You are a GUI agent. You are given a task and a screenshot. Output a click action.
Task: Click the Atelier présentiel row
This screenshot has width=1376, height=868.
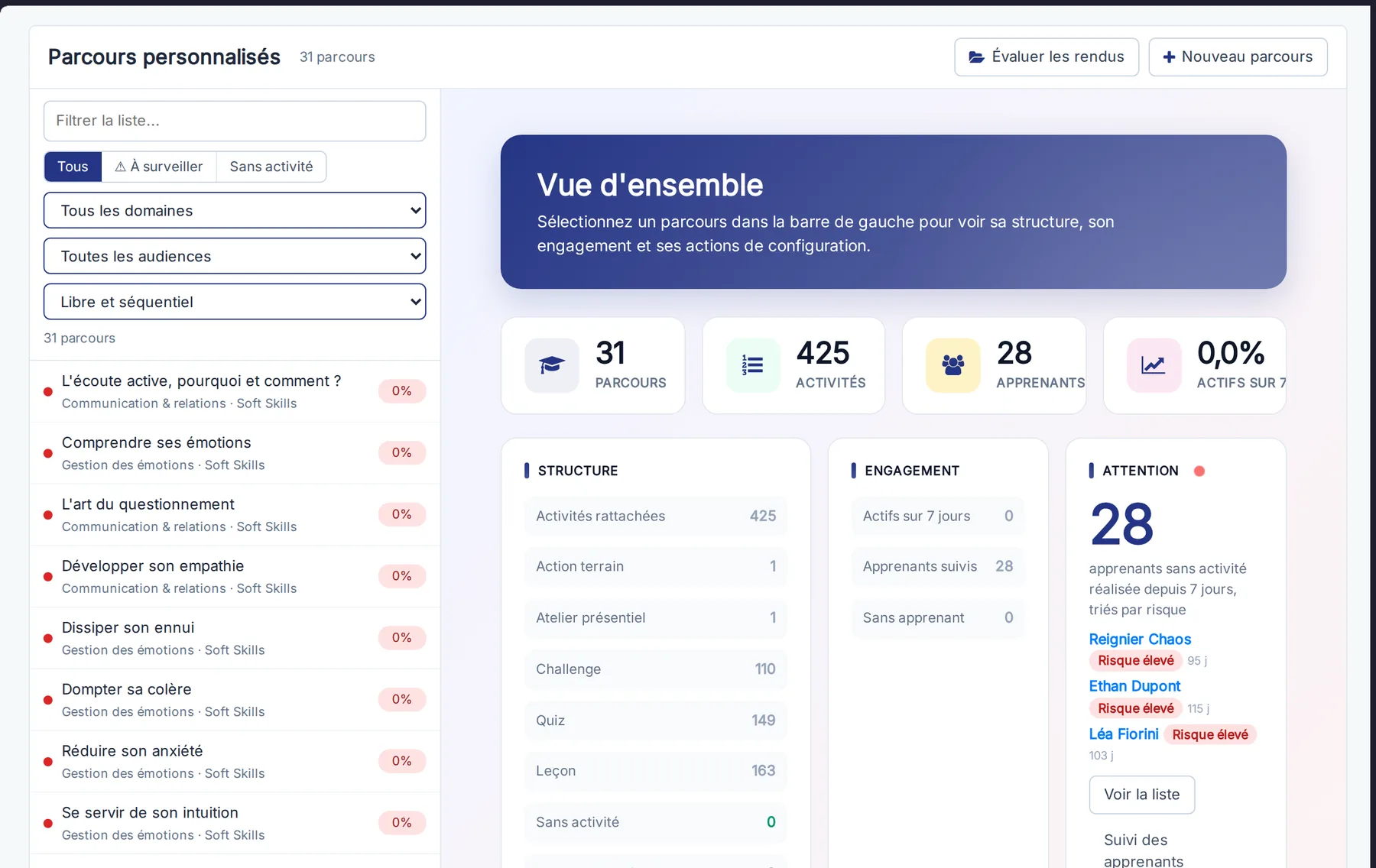click(656, 617)
